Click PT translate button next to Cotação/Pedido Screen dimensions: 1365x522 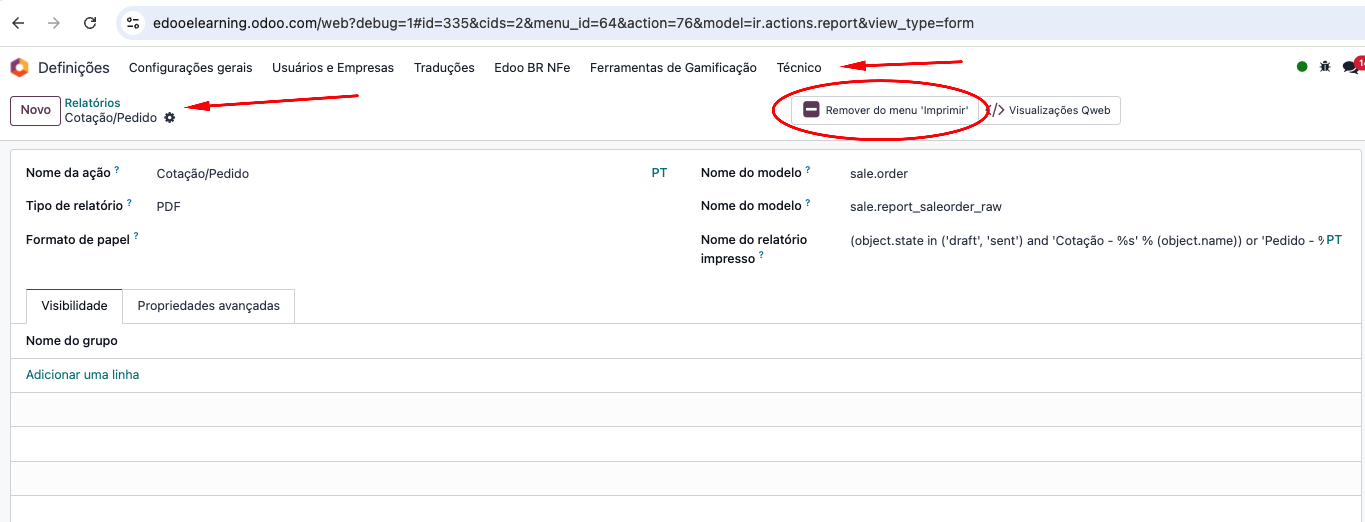pyautogui.click(x=659, y=173)
